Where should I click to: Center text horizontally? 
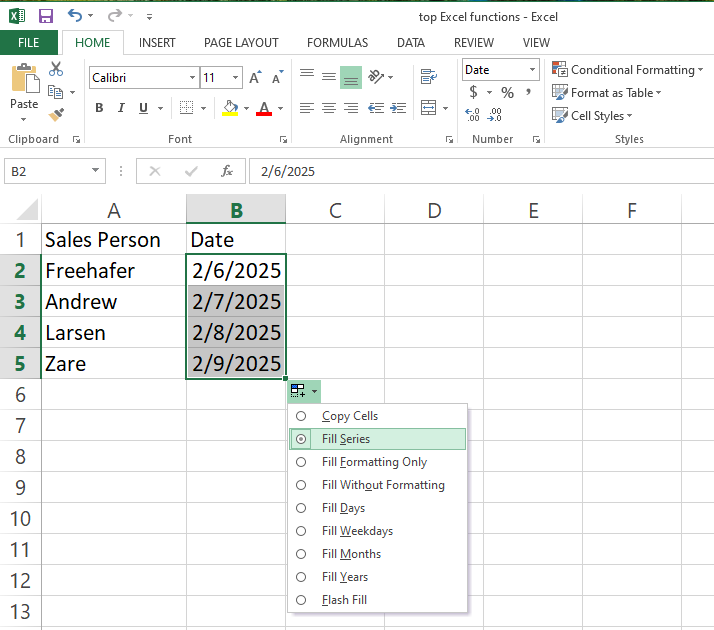pyautogui.click(x=329, y=108)
